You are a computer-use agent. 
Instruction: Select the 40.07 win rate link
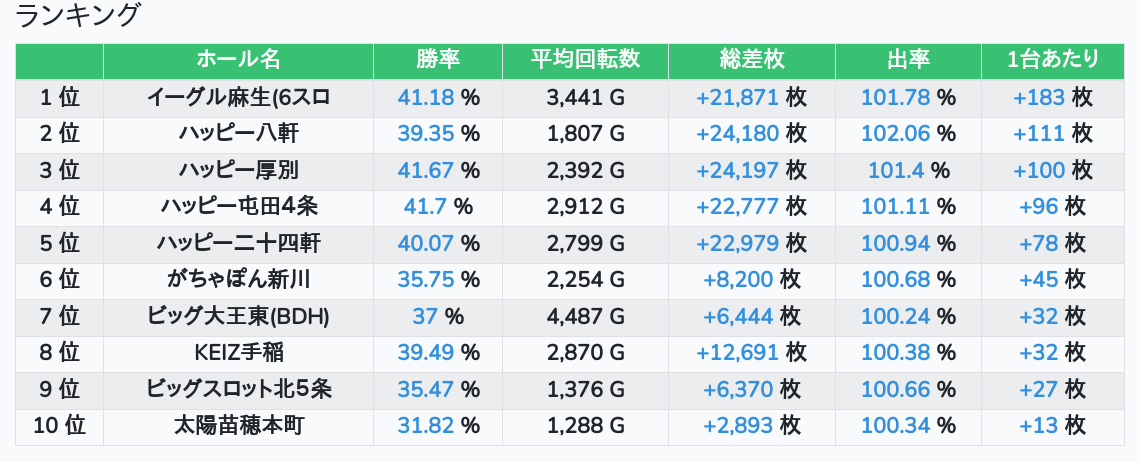coord(426,243)
